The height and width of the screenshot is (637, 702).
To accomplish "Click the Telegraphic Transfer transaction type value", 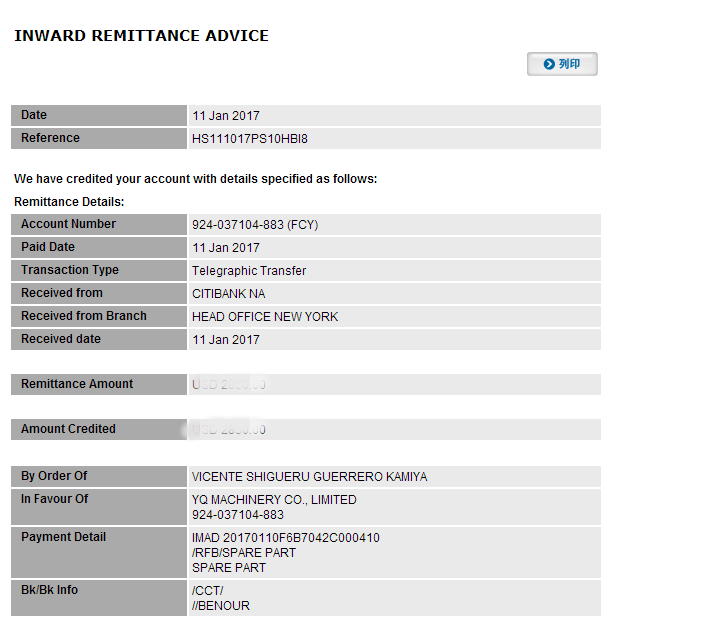I will click(248, 271).
